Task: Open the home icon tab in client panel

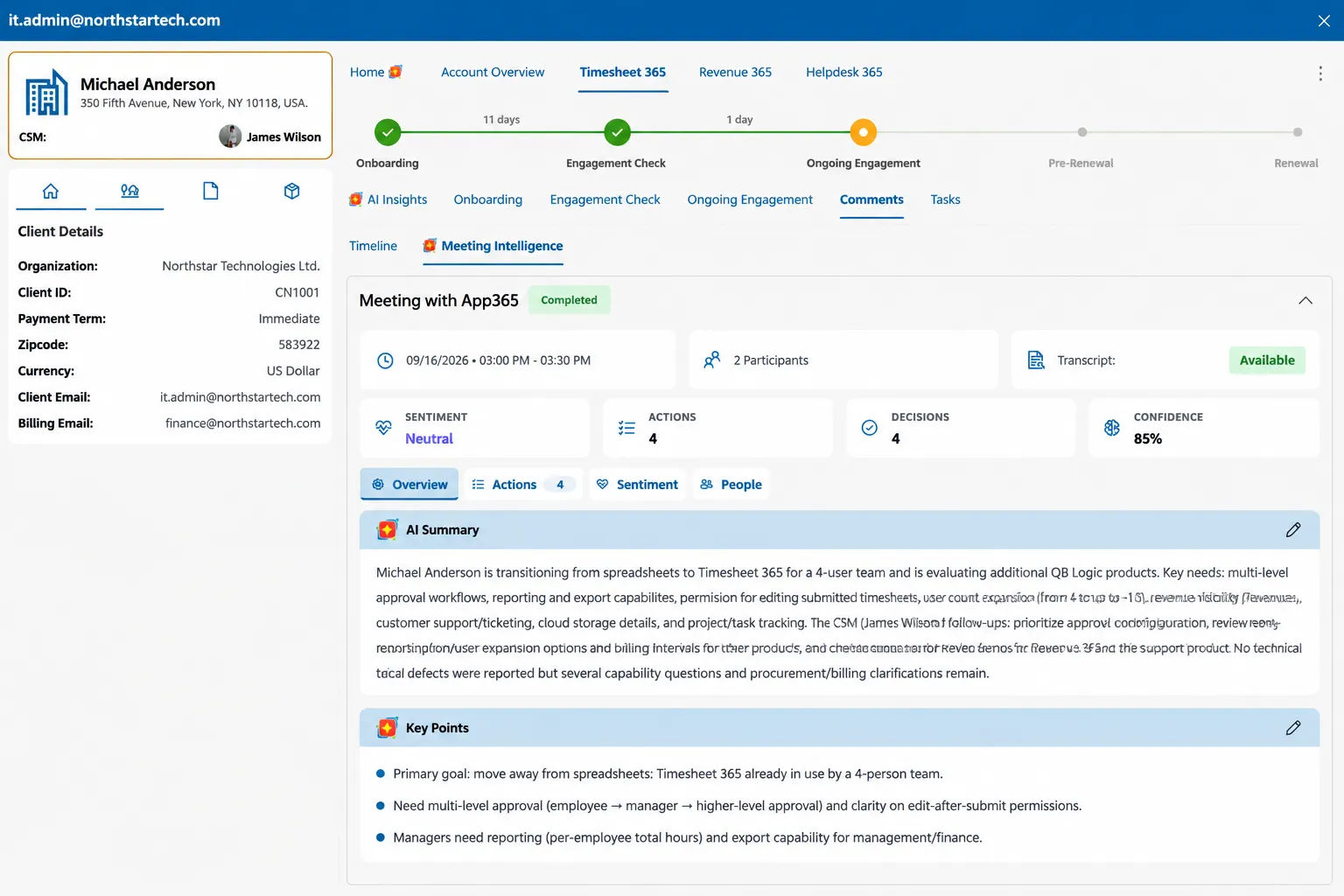Action: coord(51,191)
